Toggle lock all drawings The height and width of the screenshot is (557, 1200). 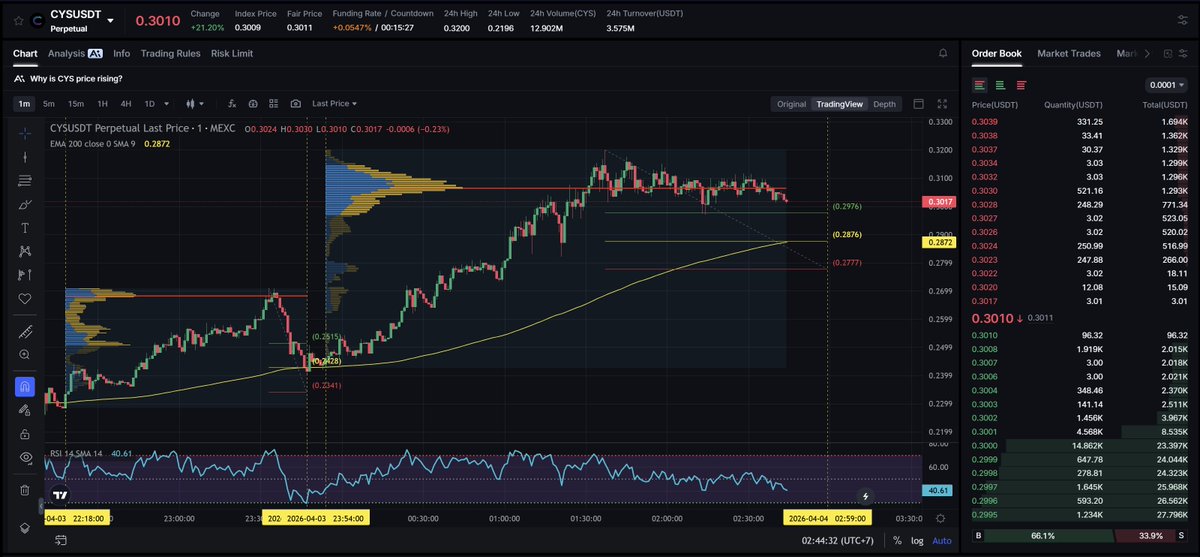coord(25,434)
